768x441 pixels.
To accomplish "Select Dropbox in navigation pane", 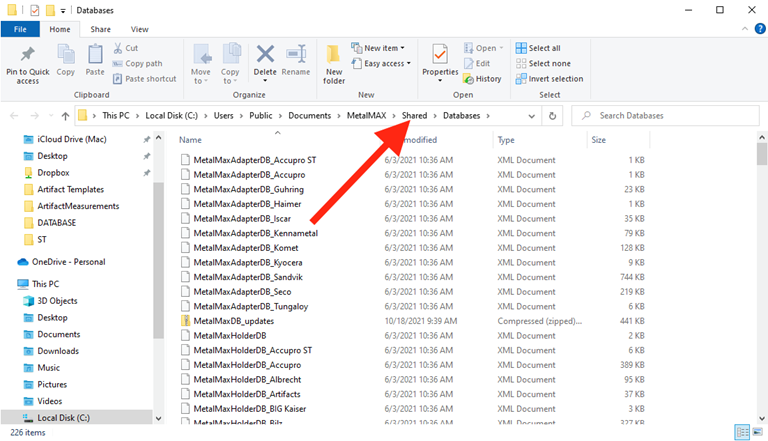I will coord(53,172).
